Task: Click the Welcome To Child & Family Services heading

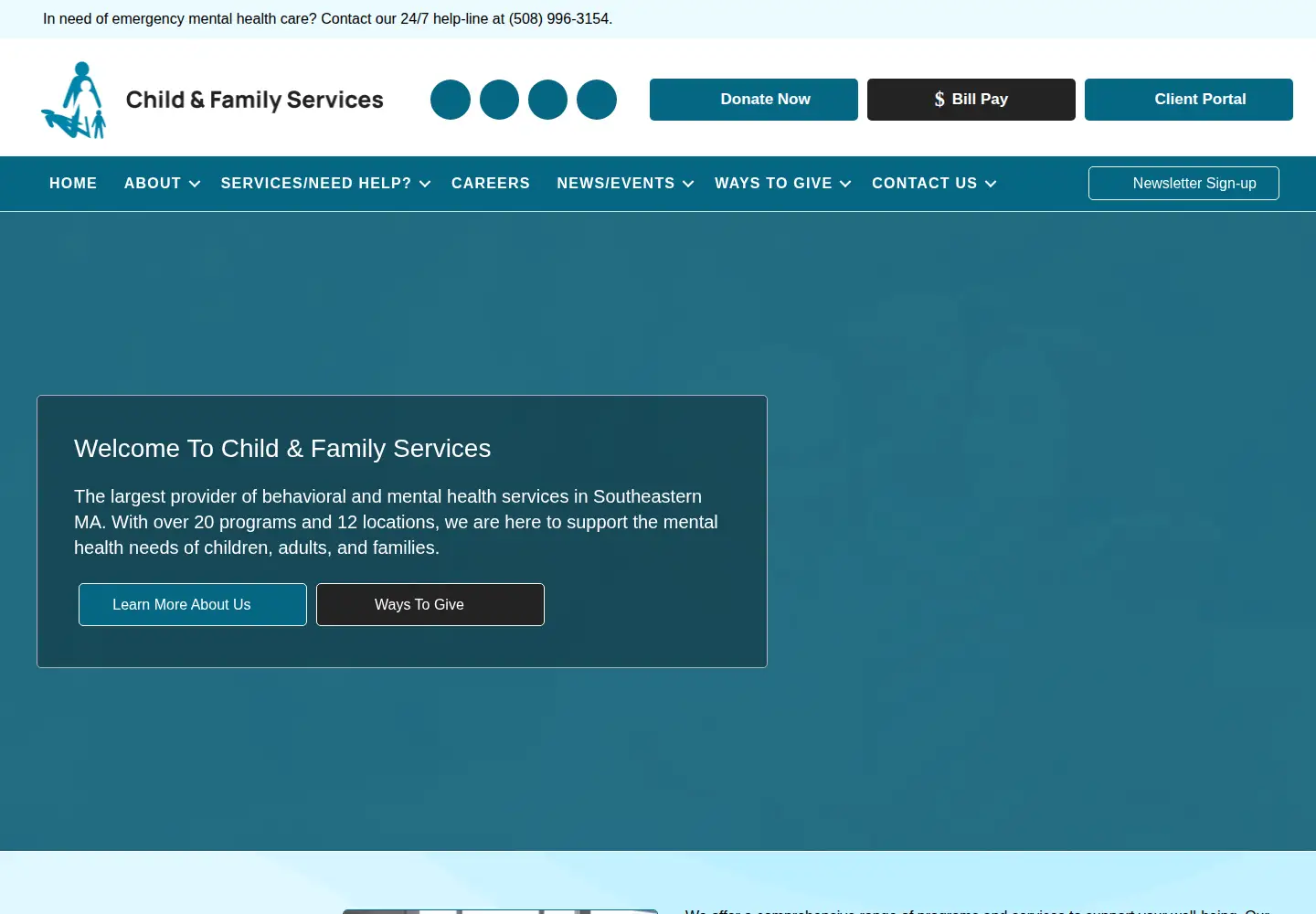Action: pos(282,449)
